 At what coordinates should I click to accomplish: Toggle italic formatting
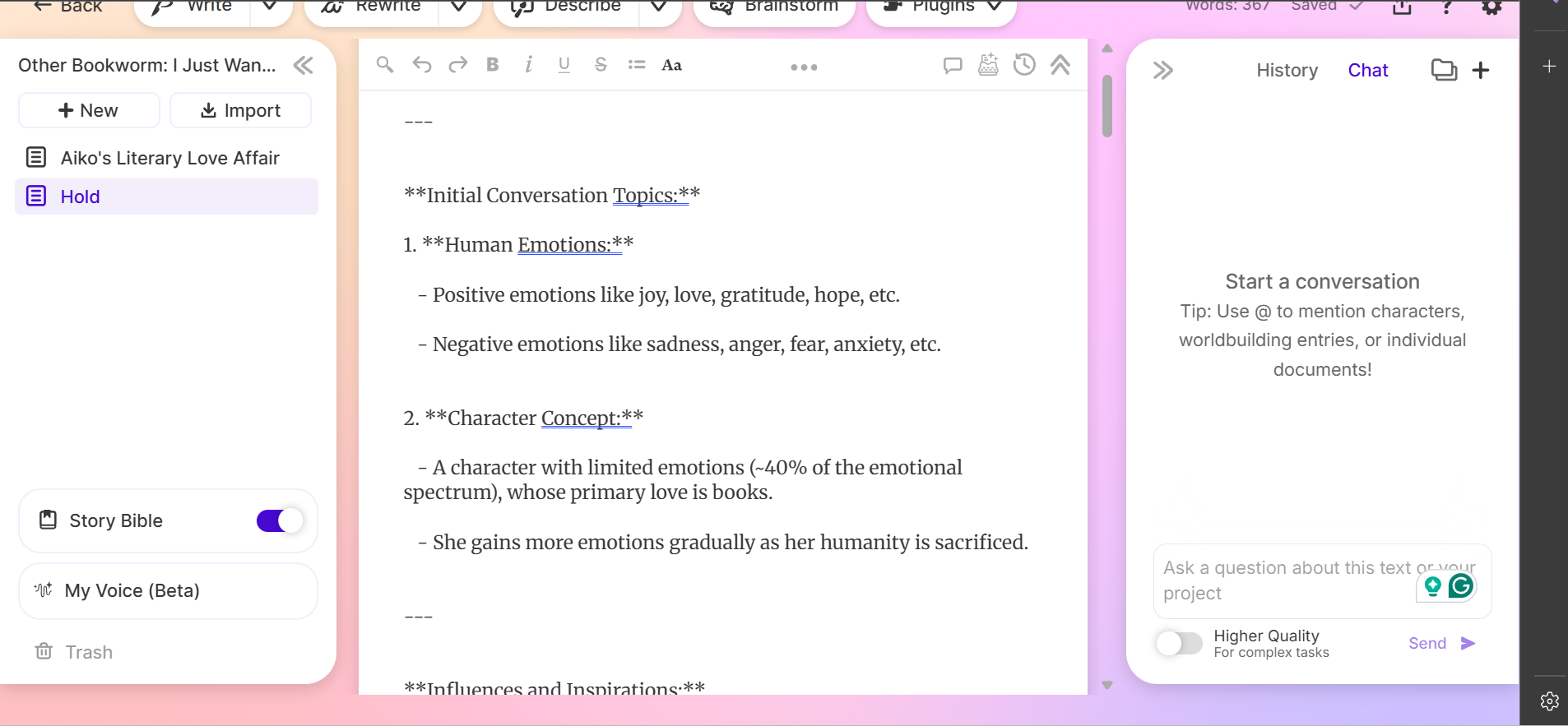(528, 64)
